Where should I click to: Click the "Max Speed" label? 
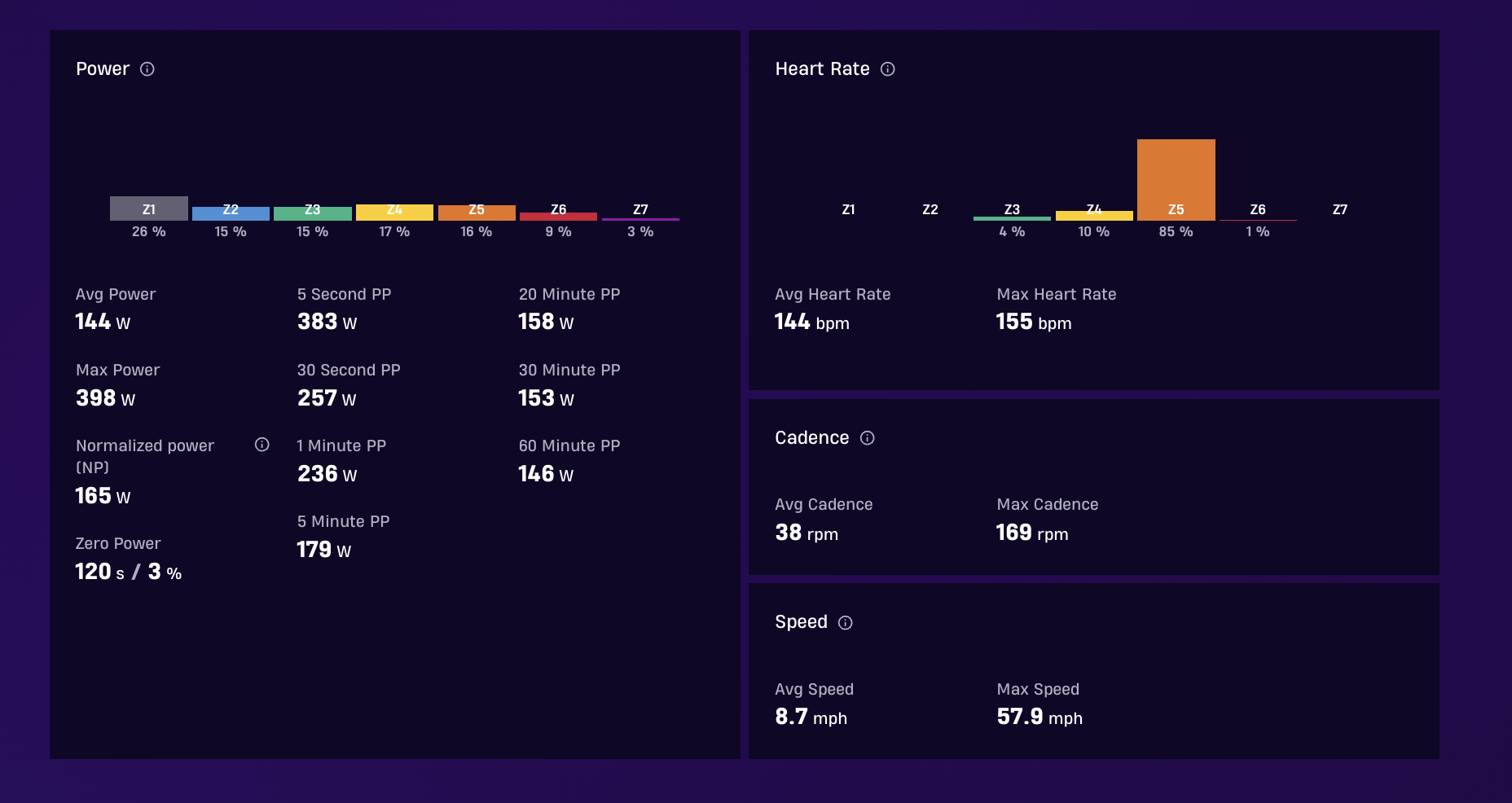tap(1038, 689)
